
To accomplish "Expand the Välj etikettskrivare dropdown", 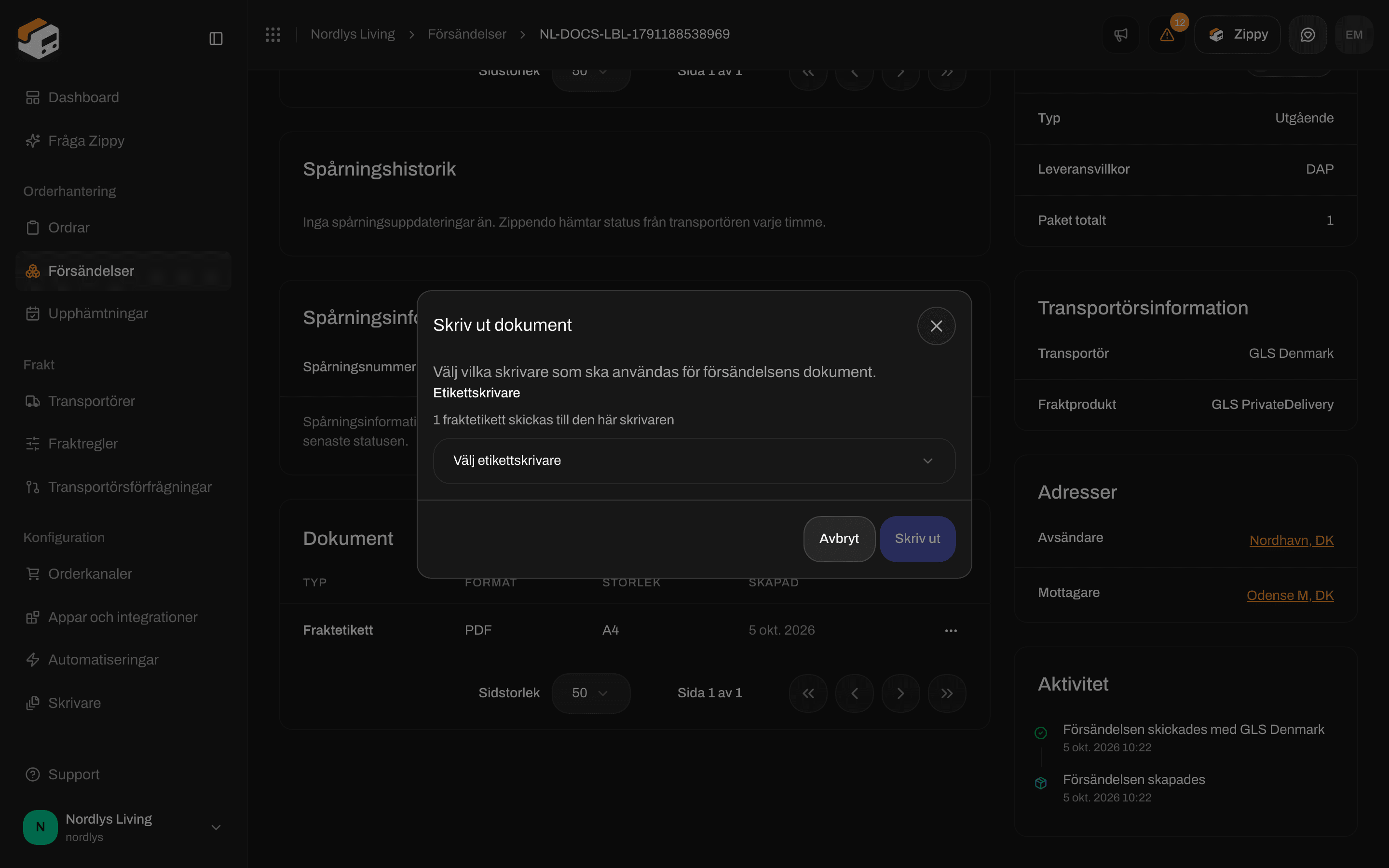I will click(694, 461).
